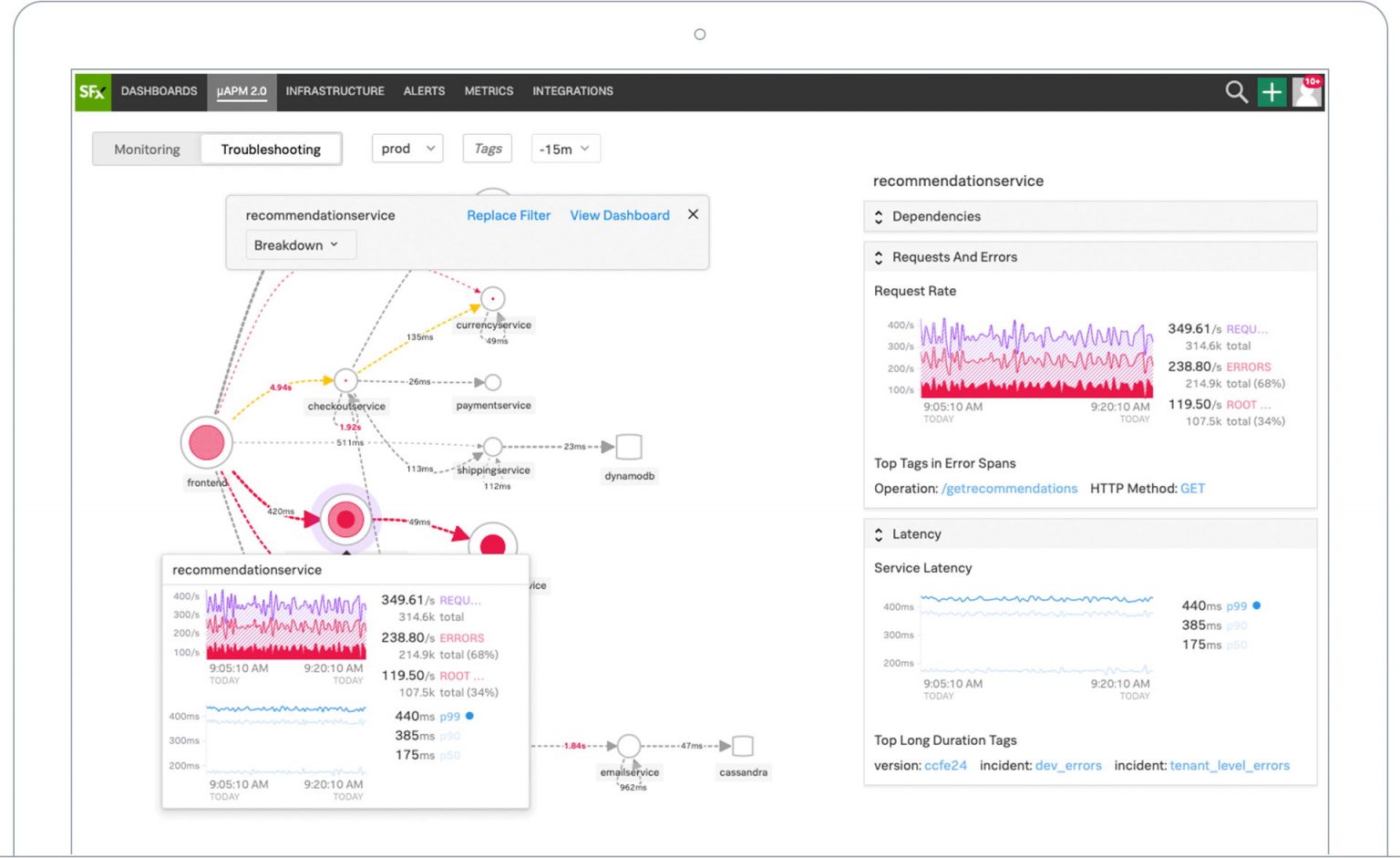Open the -15m time range selector
This screenshot has height=858, width=1400.
[565, 148]
